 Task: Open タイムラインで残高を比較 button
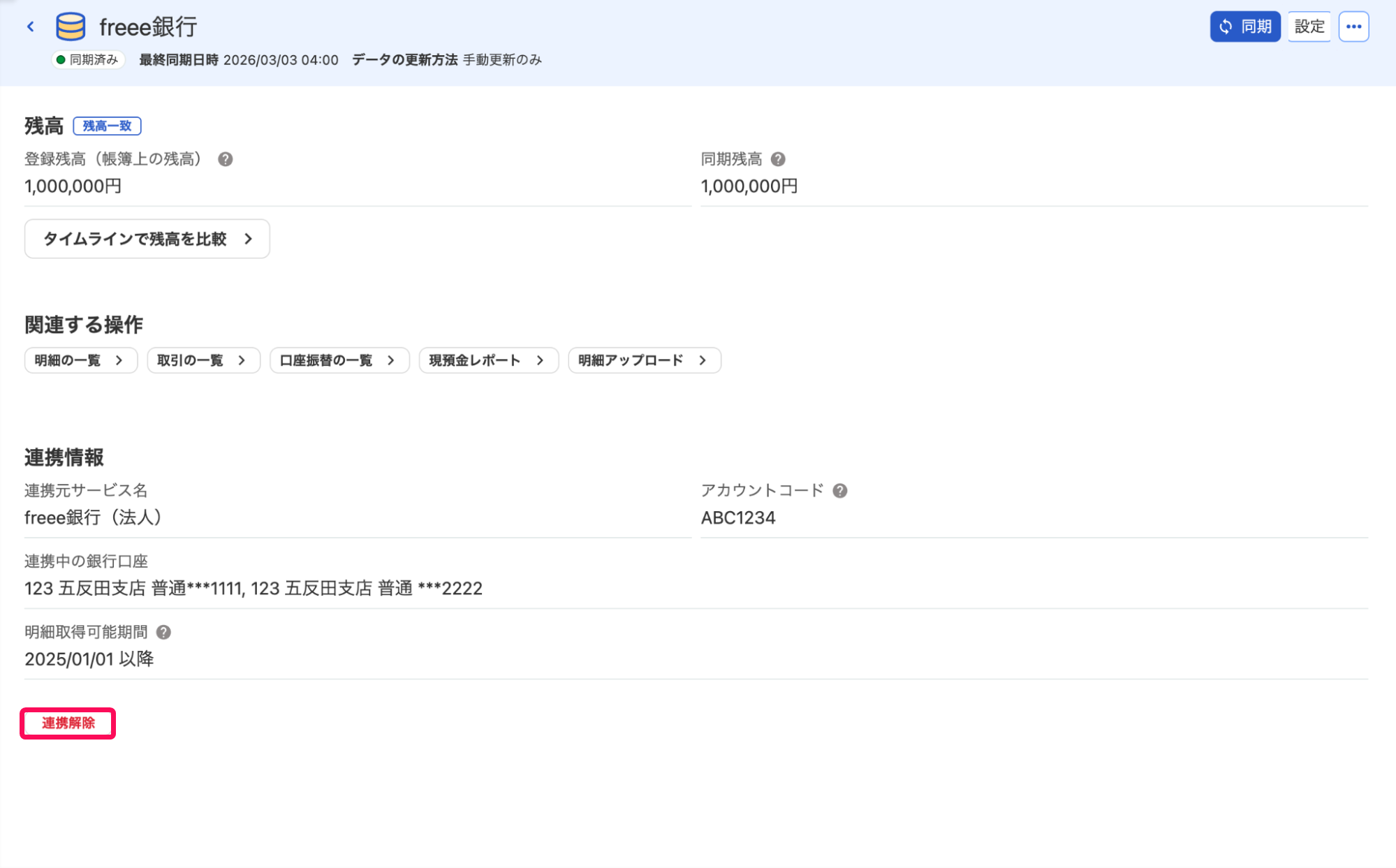pyautogui.click(x=147, y=239)
